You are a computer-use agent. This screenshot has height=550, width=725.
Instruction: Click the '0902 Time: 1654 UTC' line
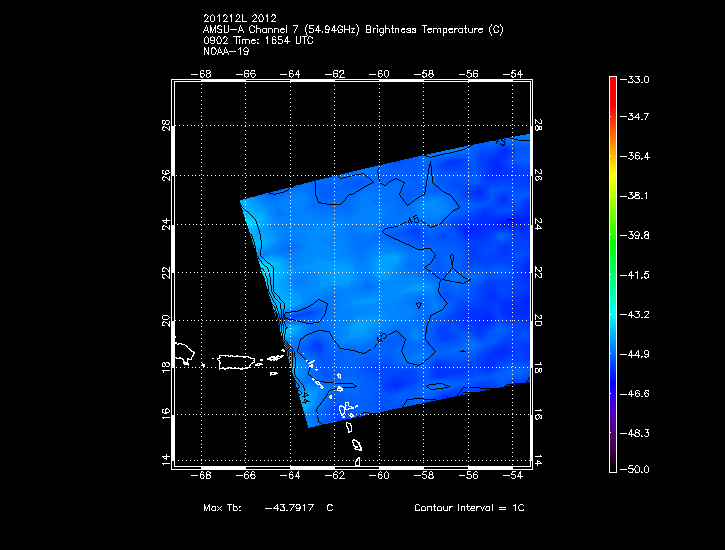click(258, 41)
